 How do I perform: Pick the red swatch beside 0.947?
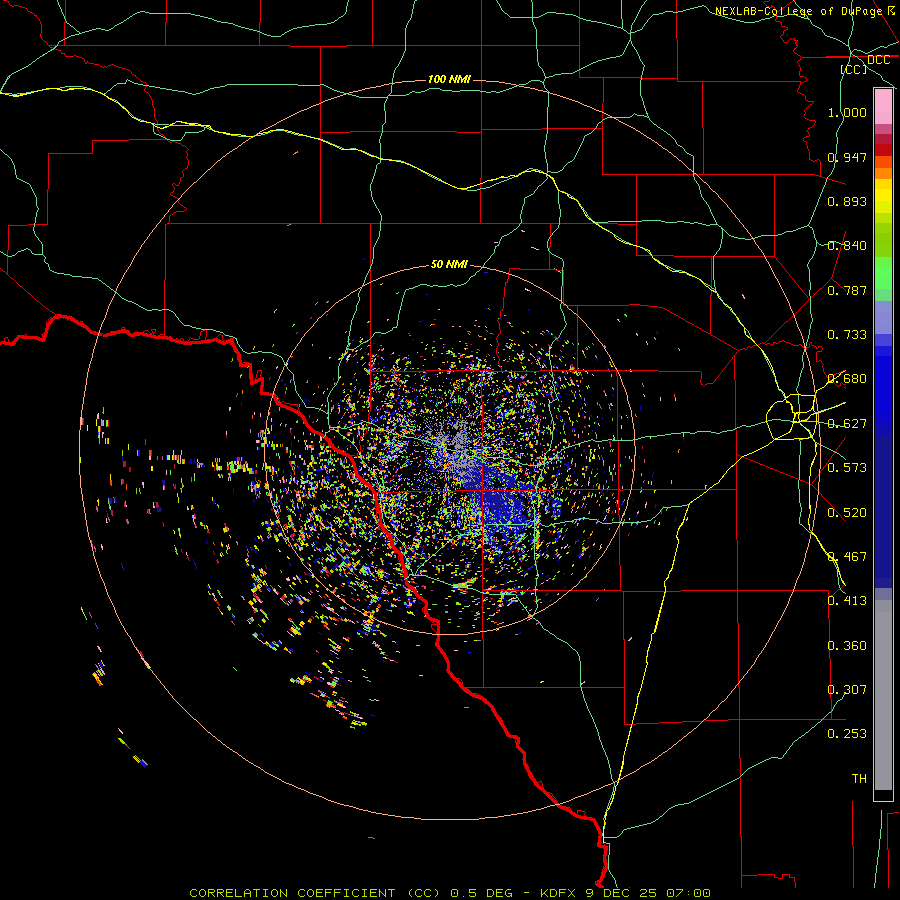coord(883,150)
